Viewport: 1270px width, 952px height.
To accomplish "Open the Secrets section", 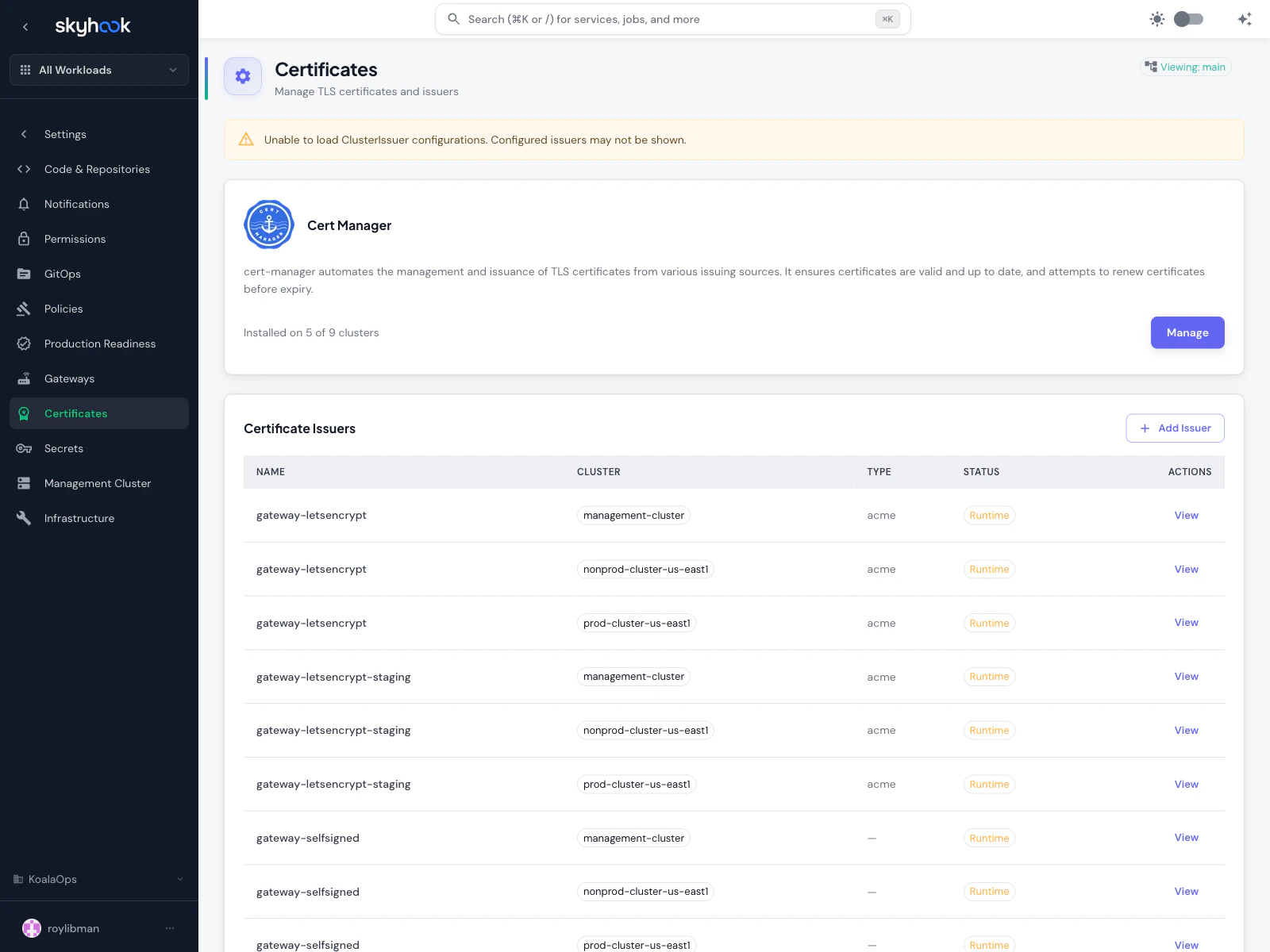I will (63, 448).
